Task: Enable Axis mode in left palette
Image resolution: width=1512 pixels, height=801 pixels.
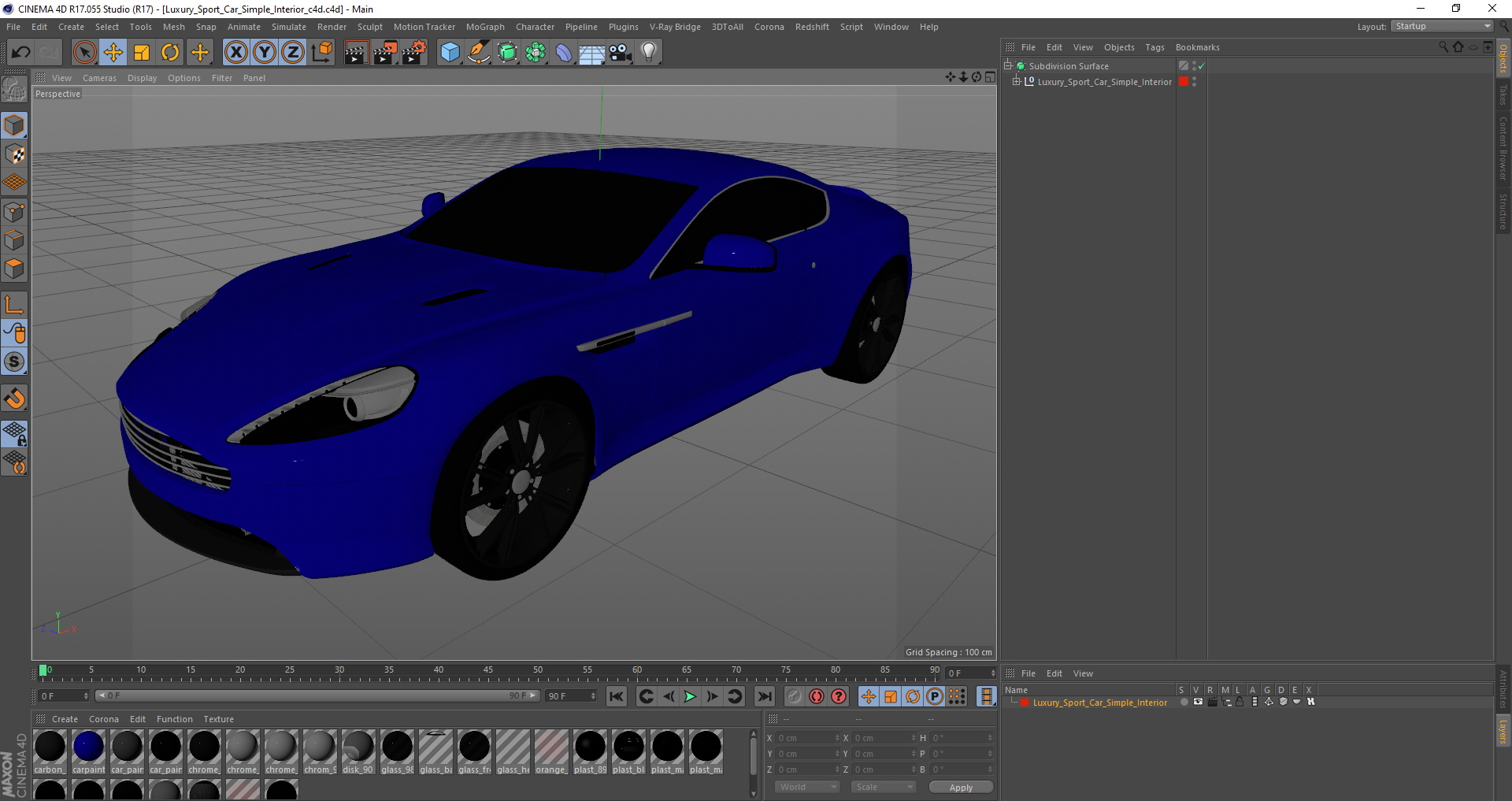Action: click(x=15, y=305)
